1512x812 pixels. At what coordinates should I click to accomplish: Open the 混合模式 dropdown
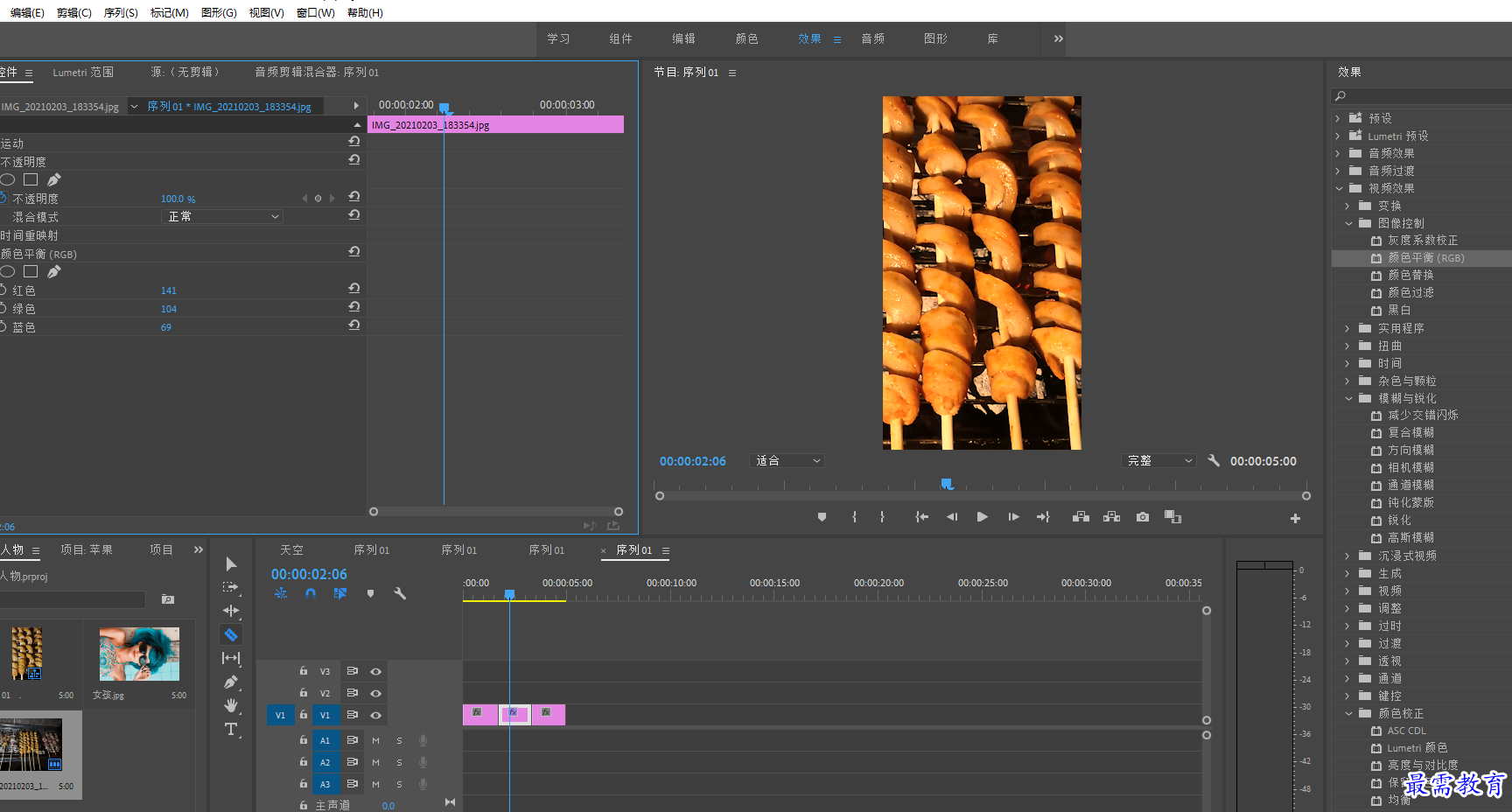(223, 216)
